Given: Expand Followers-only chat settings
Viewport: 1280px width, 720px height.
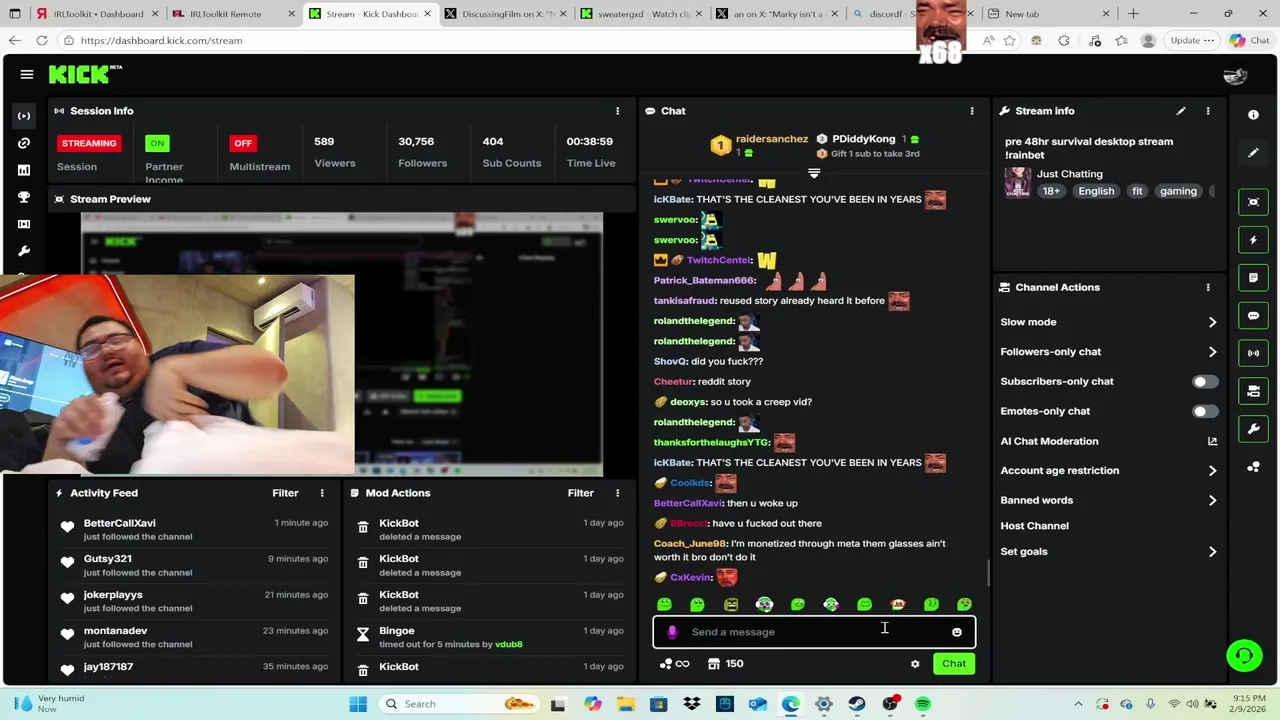Looking at the screenshot, I should pos(1108,352).
